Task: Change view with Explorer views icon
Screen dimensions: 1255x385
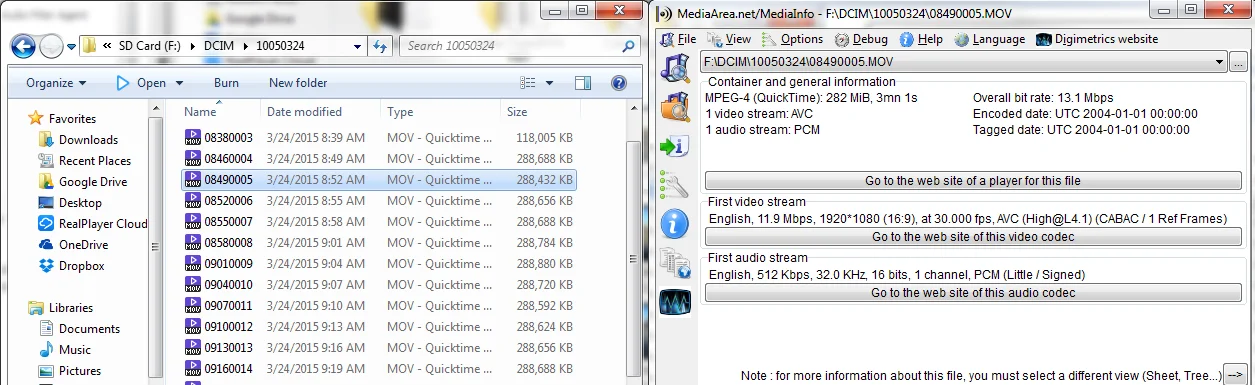Action: coord(529,83)
